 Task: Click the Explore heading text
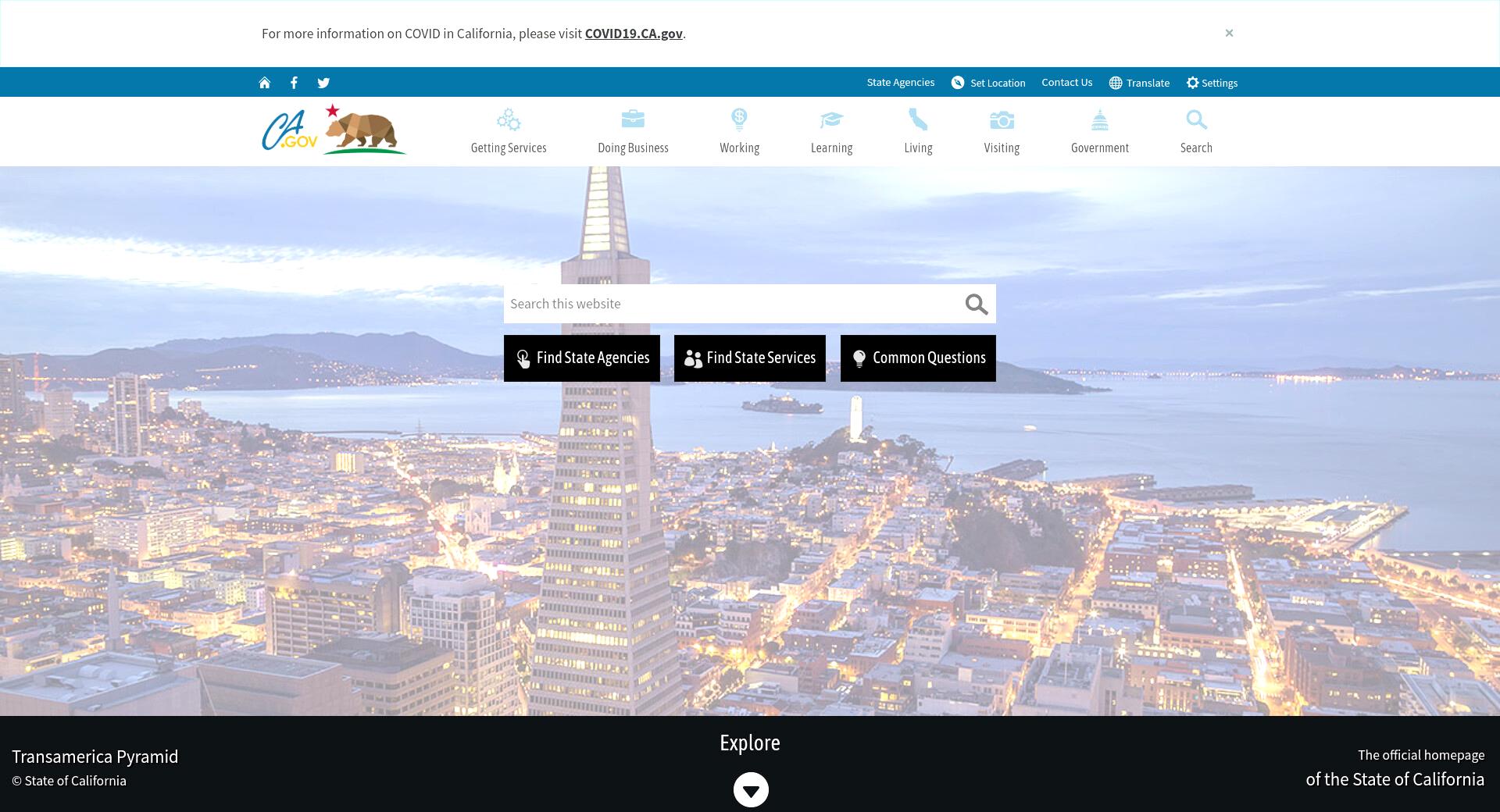(x=750, y=743)
